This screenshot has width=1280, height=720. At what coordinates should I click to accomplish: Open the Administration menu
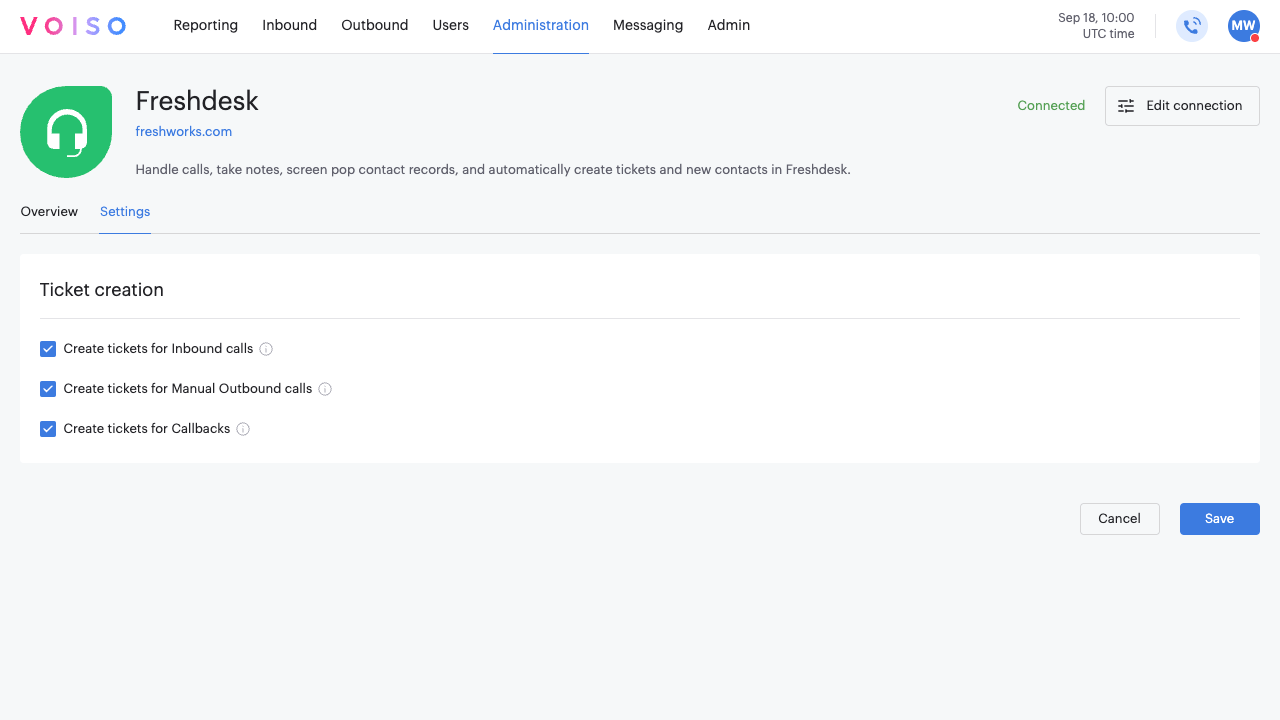coord(541,26)
